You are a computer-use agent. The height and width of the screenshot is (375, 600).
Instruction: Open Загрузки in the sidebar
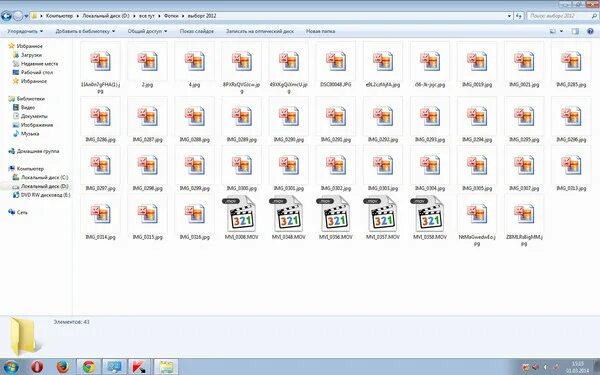pos(31,55)
